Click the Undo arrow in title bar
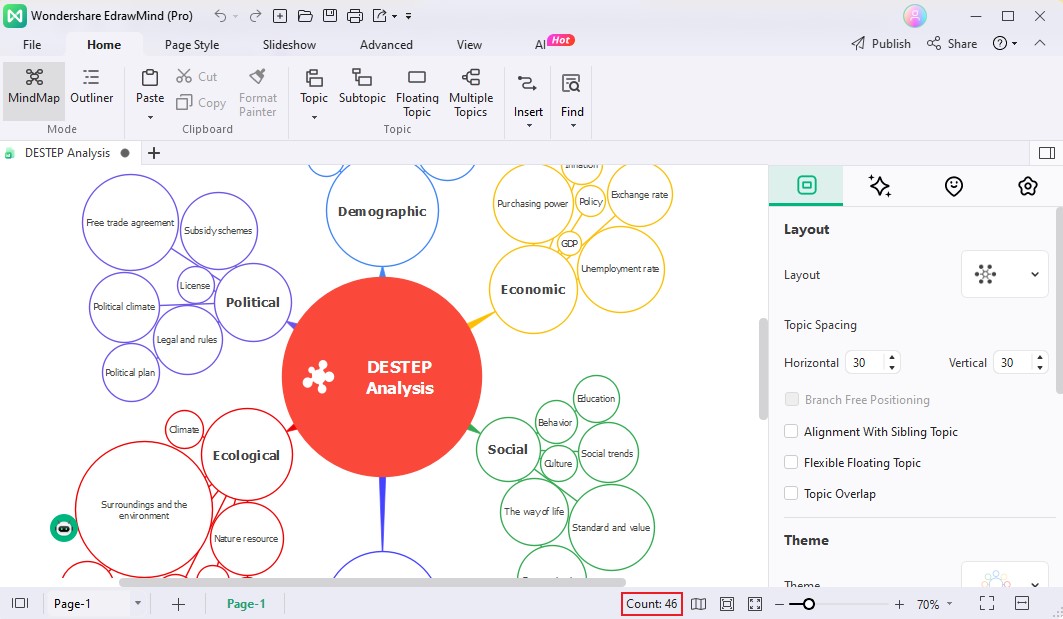Image resolution: width=1063 pixels, height=619 pixels. click(220, 16)
